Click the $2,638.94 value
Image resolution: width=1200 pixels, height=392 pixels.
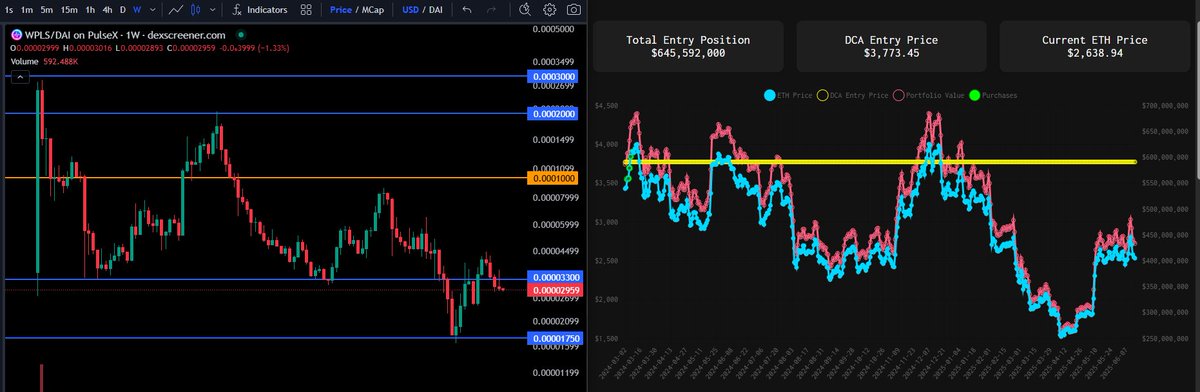pos(1094,53)
